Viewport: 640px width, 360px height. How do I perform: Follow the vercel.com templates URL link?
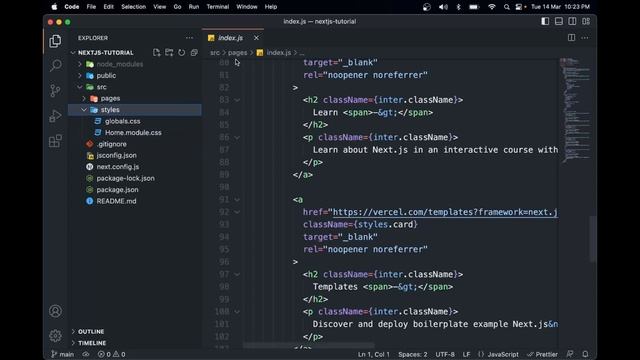point(445,212)
